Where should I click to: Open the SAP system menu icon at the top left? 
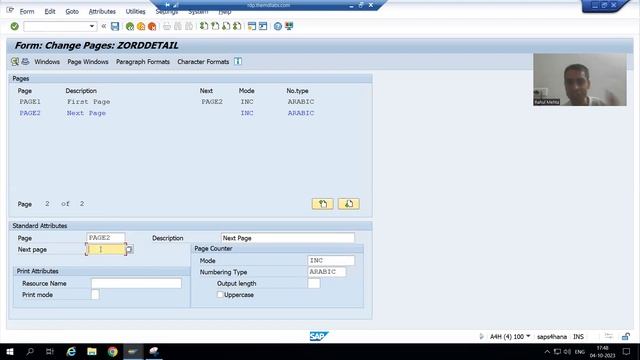[x=10, y=11]
